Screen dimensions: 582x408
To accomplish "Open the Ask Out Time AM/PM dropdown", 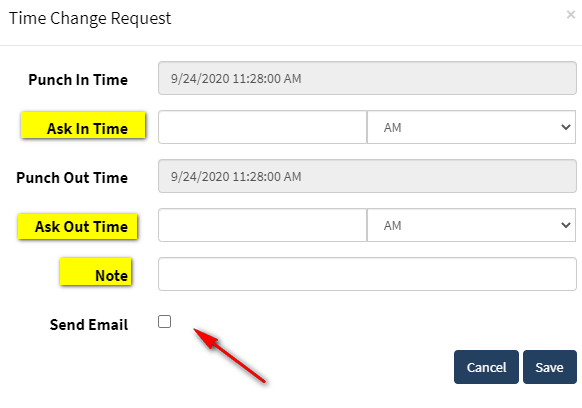I will [x=471, y=225].
